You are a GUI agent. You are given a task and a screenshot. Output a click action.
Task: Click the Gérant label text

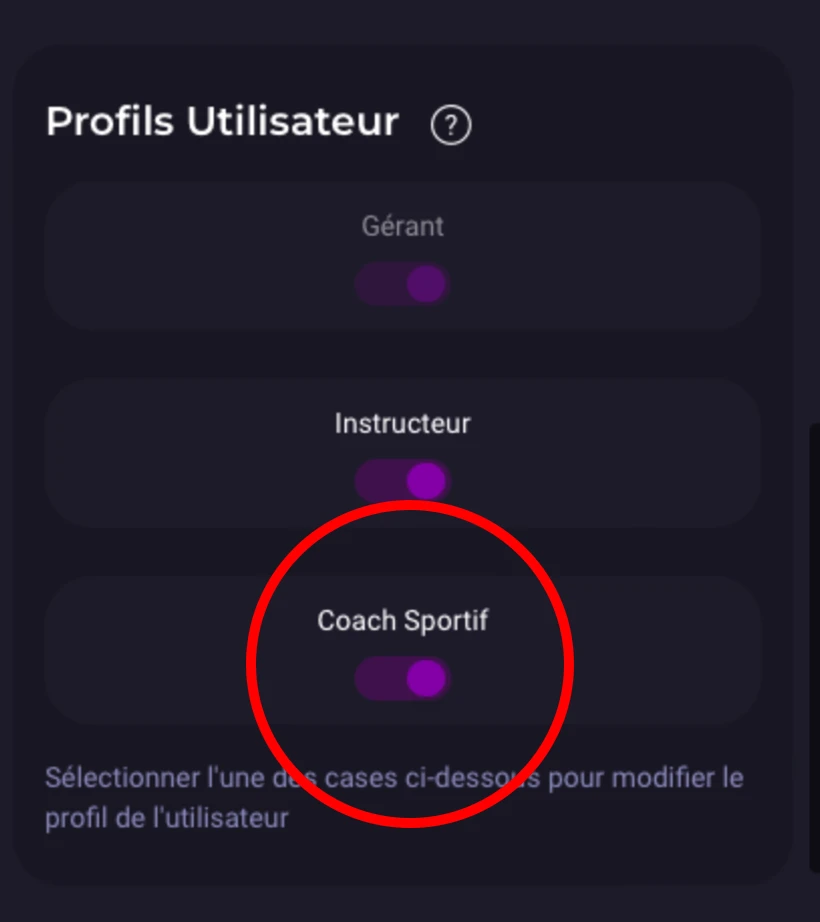(x=402, y=226)
